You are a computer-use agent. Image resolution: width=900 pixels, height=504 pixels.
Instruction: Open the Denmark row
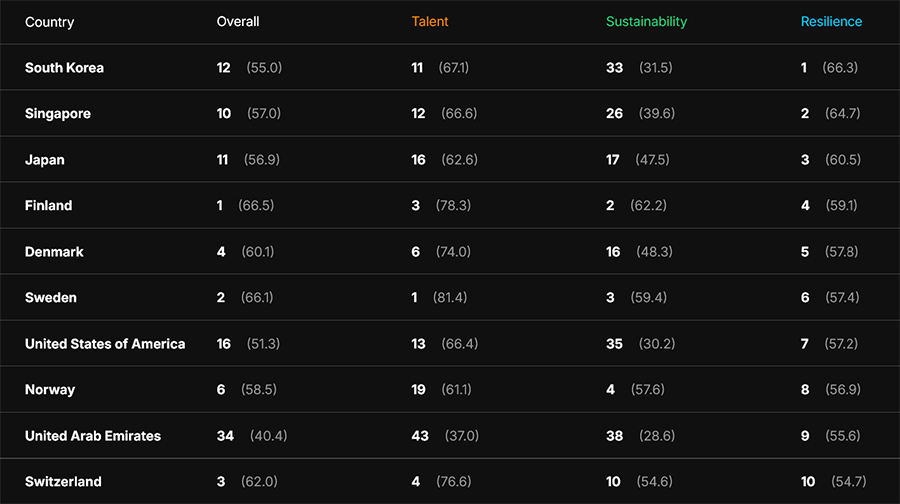(54, 252)
